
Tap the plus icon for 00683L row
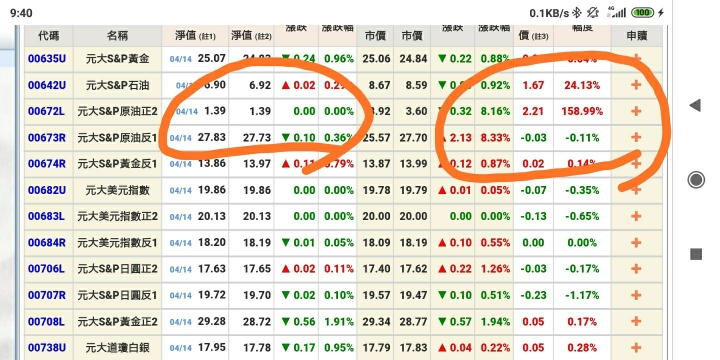(x=636, y=216)
